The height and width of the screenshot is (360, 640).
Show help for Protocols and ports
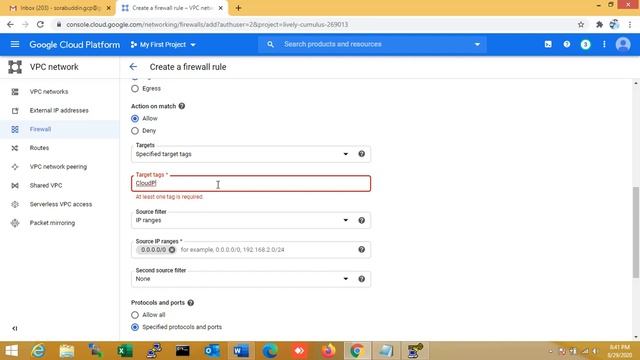191,303
